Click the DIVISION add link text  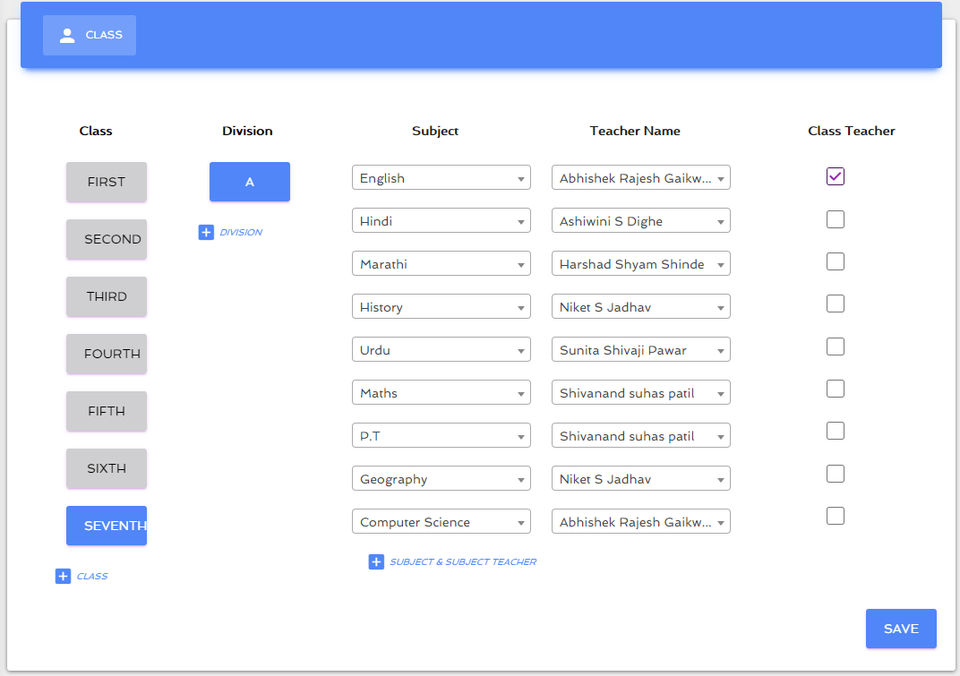tap(241, 232)
